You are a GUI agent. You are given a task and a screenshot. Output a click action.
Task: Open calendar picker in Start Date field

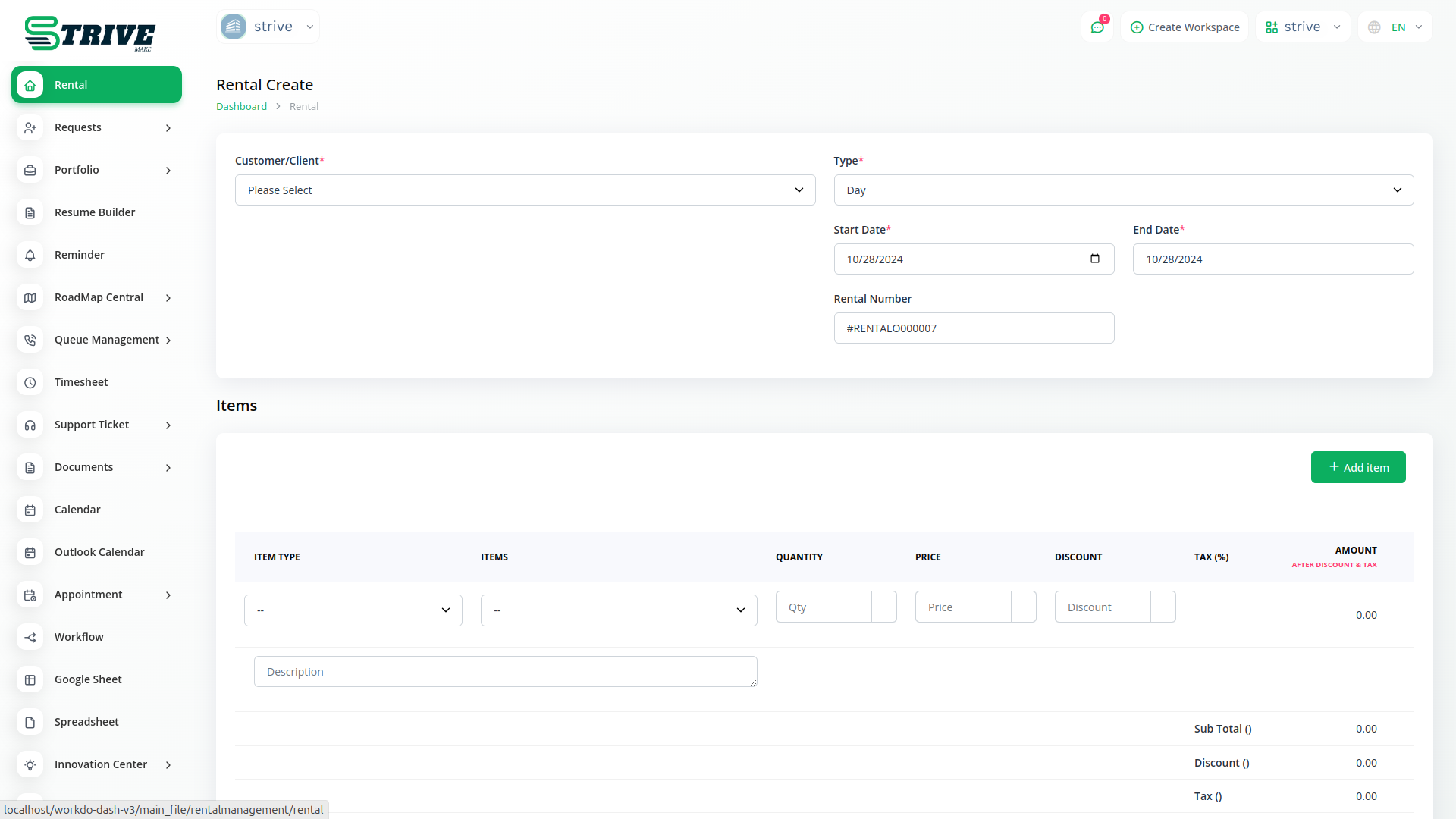pyautogui.click(x=1094, y=259)
